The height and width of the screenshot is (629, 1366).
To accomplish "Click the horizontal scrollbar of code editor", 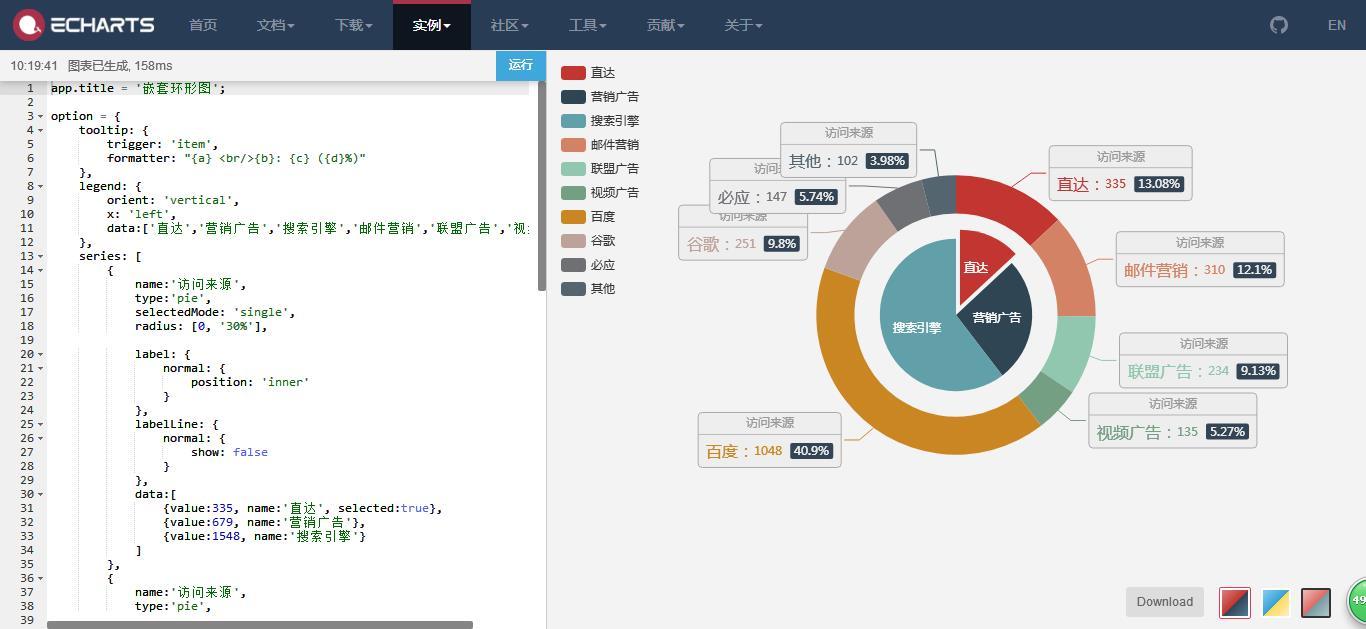I will [x=260, y=625].
